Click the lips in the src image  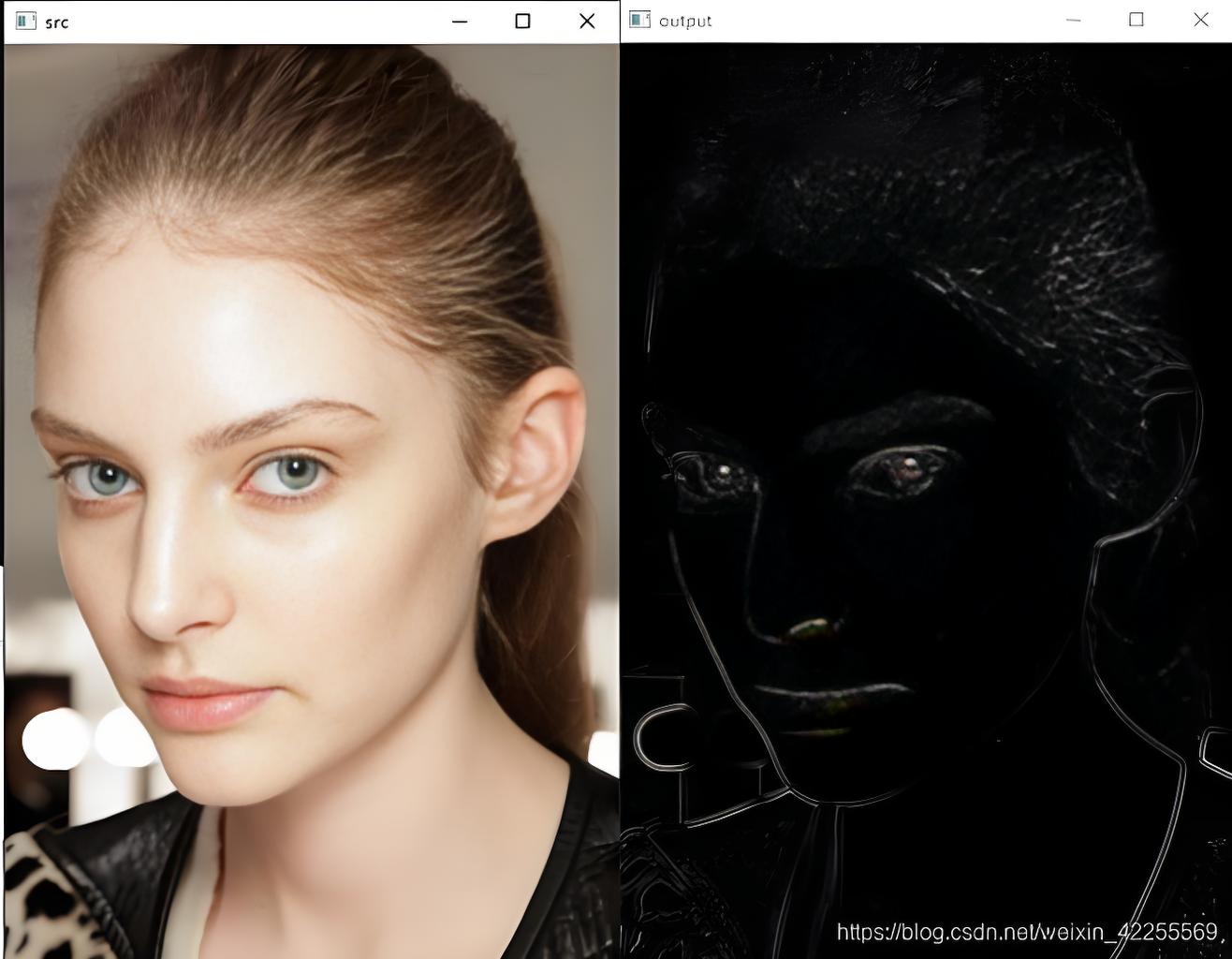[208, 702]
